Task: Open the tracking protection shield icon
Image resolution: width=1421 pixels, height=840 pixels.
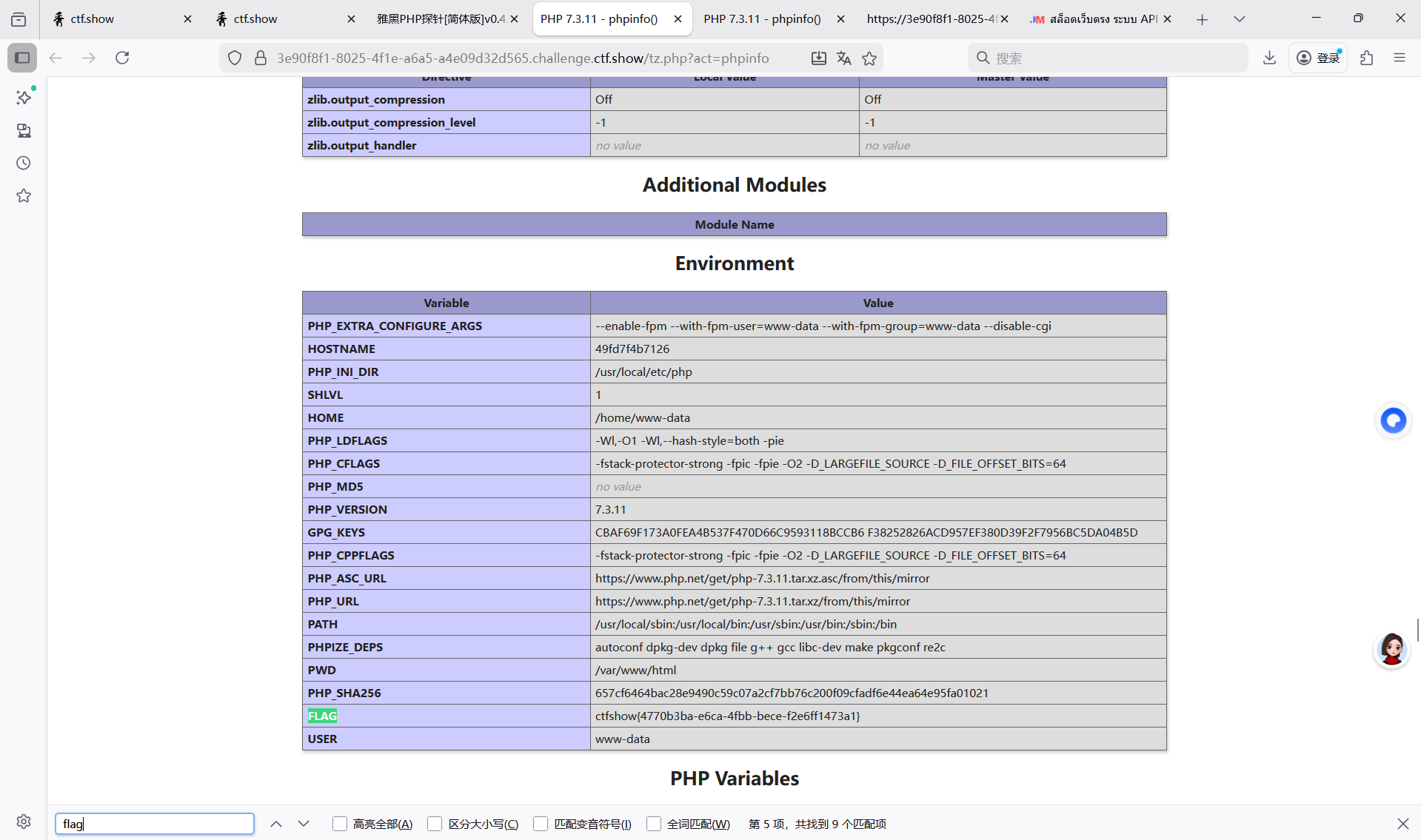Action: pos(235,58)
